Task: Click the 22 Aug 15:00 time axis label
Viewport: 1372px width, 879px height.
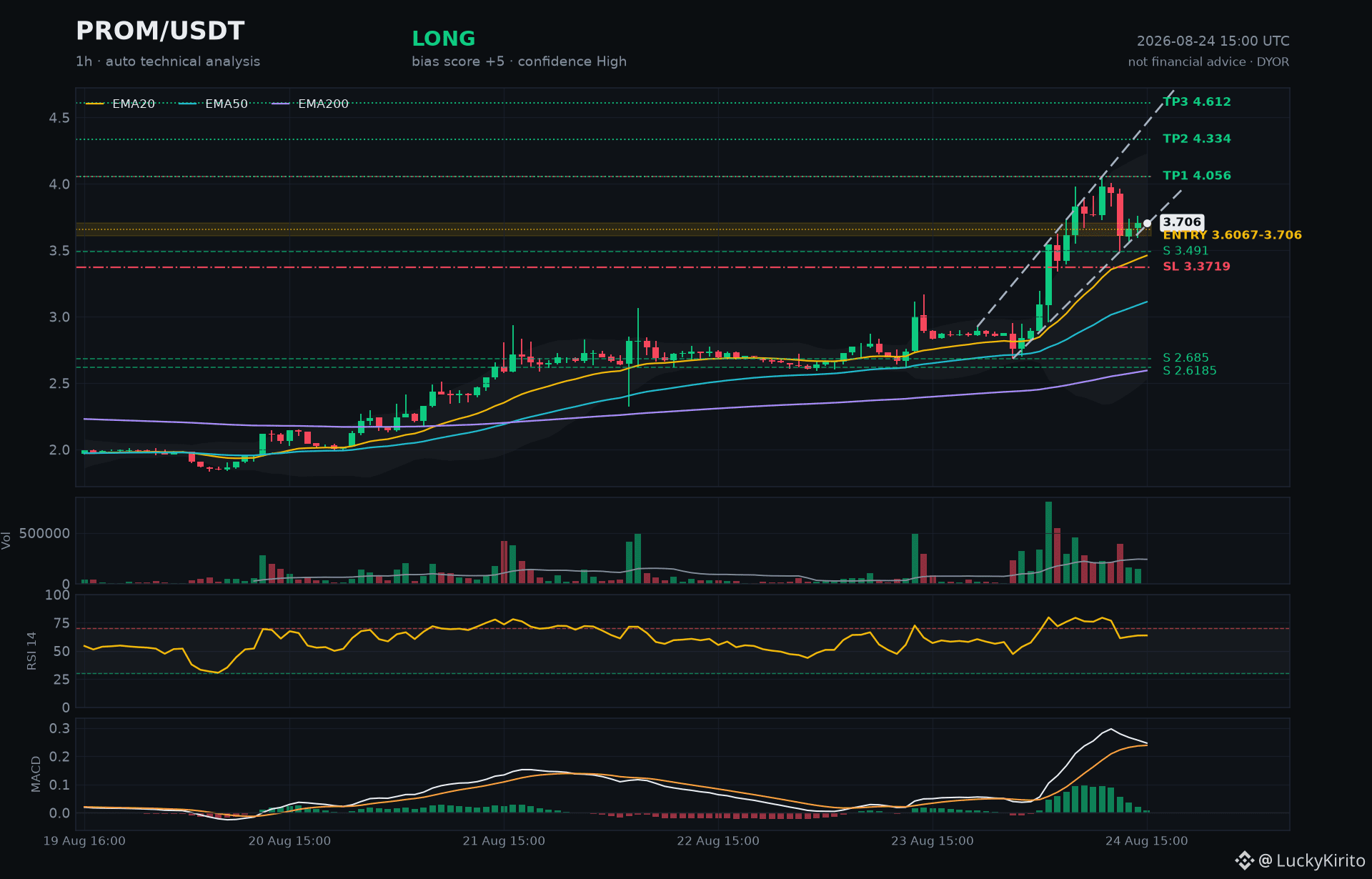Action: click(718, 841)
